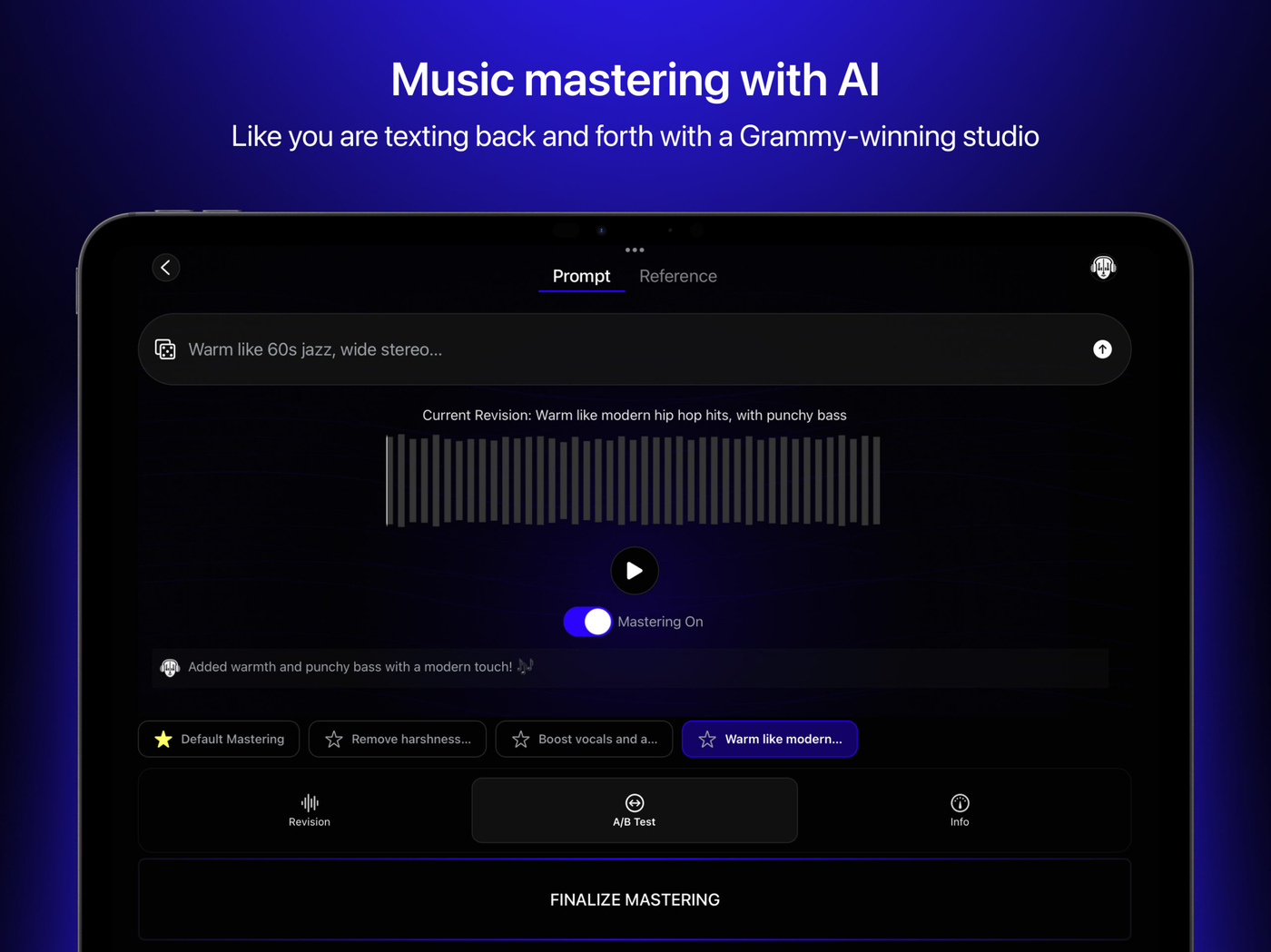Open the headphones assistant icon top right
The width and height of the screenshot is (1271, 952).
point(1103,267)
